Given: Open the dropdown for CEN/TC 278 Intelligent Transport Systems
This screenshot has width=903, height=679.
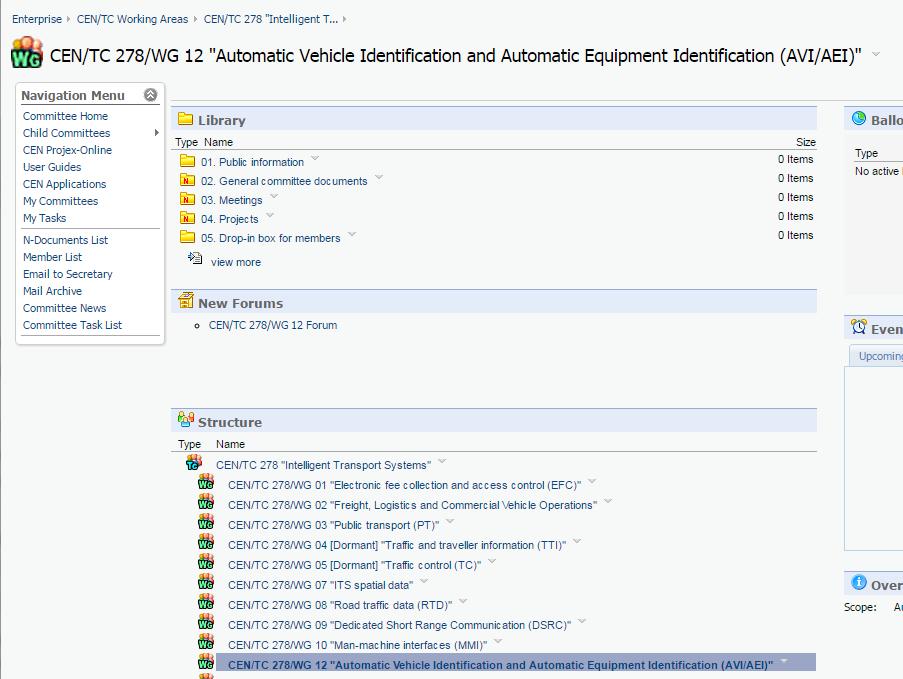Looking at the screenshot, I should tap(442, 461).
